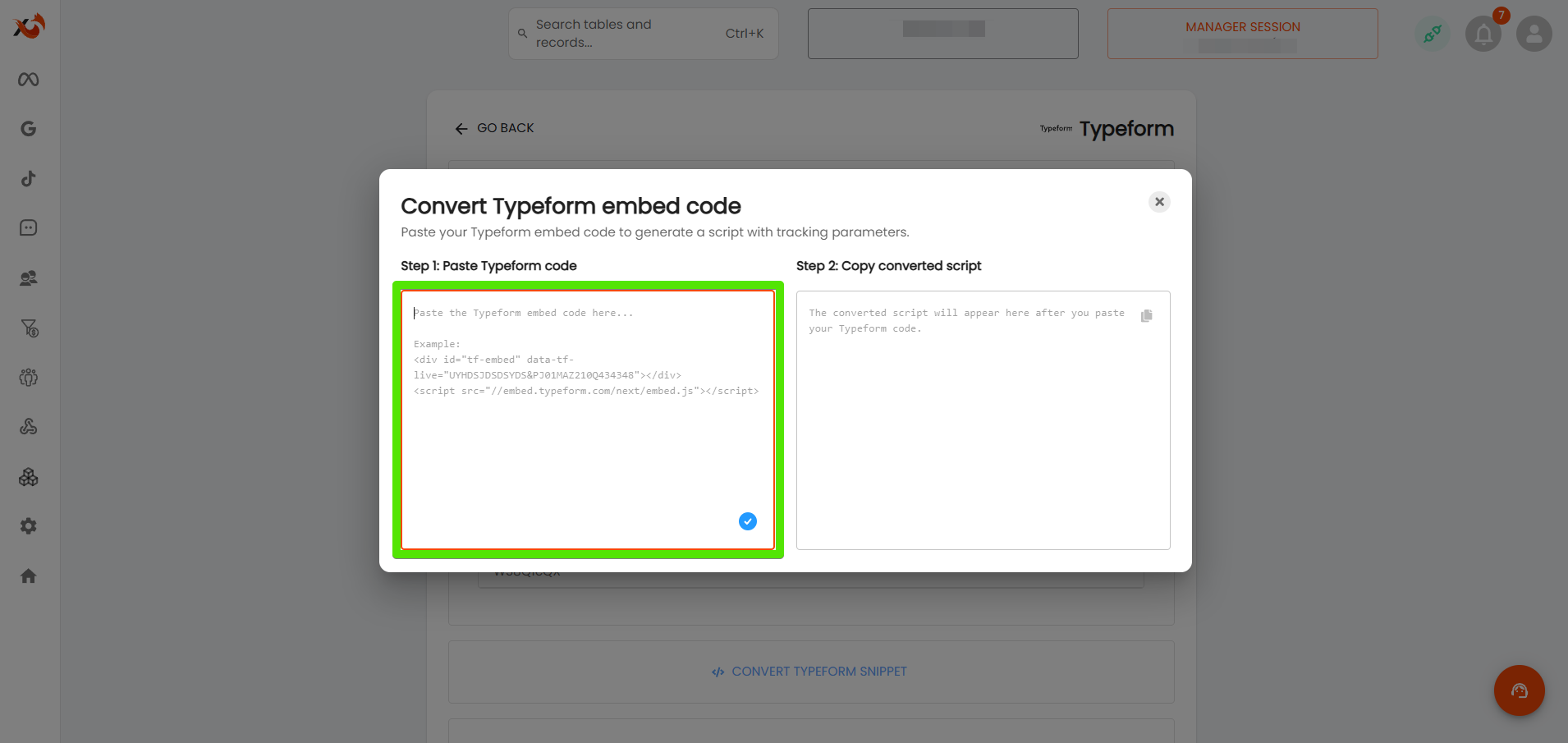This screenshot has height=743, width=1568.
Task: Open the Meta integration in sidebar
Action: point(29,80)
